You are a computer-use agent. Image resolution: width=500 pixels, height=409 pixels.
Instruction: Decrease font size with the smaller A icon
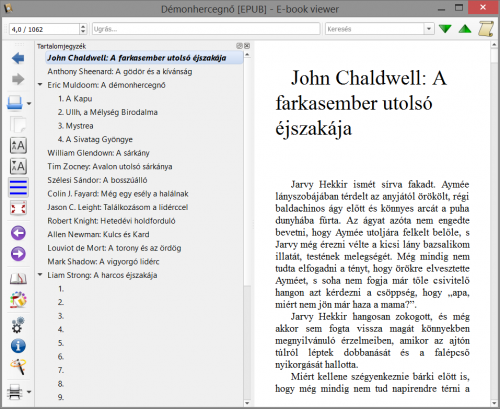coord(18,166)
